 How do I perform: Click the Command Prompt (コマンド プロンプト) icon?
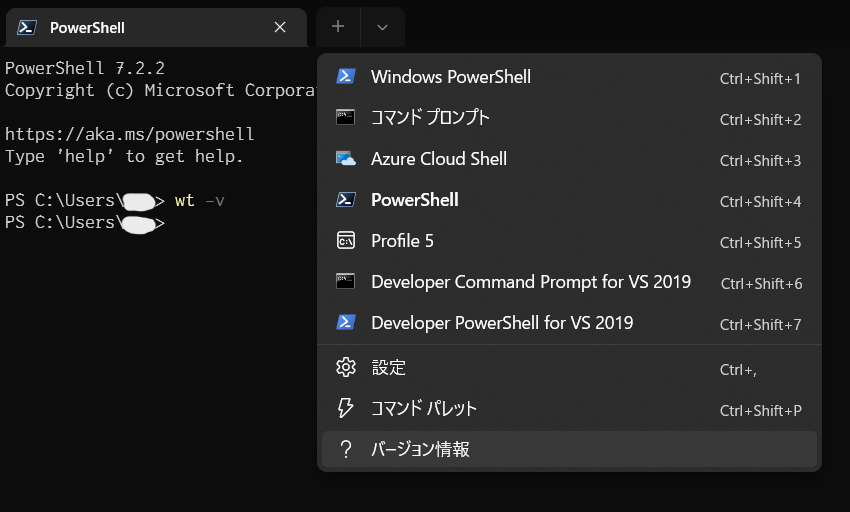point(346,118)
